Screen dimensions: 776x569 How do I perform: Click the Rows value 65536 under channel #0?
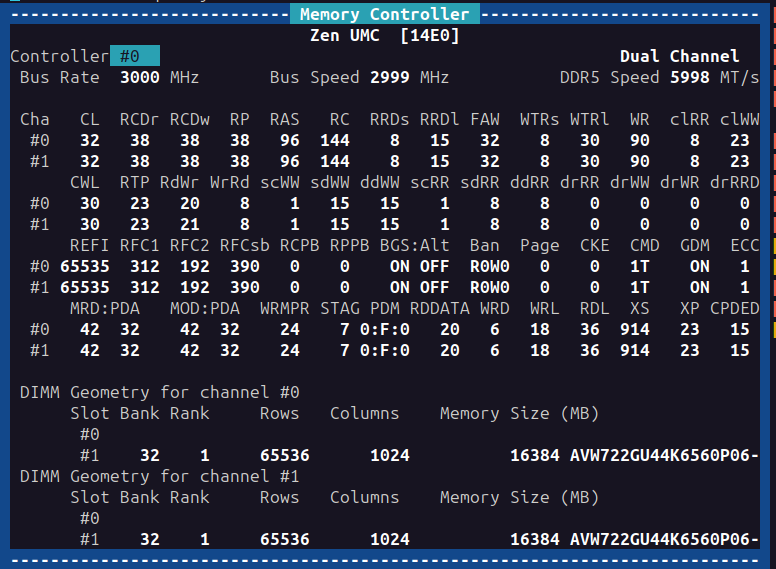285,456
